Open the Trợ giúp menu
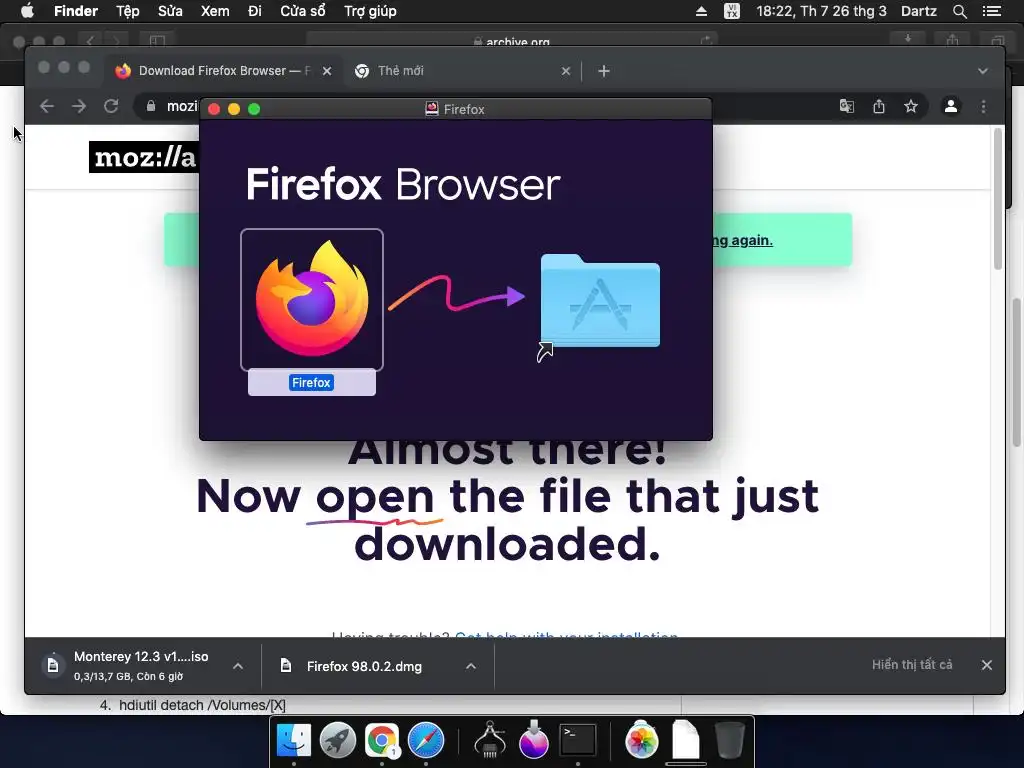 (370, 11)
